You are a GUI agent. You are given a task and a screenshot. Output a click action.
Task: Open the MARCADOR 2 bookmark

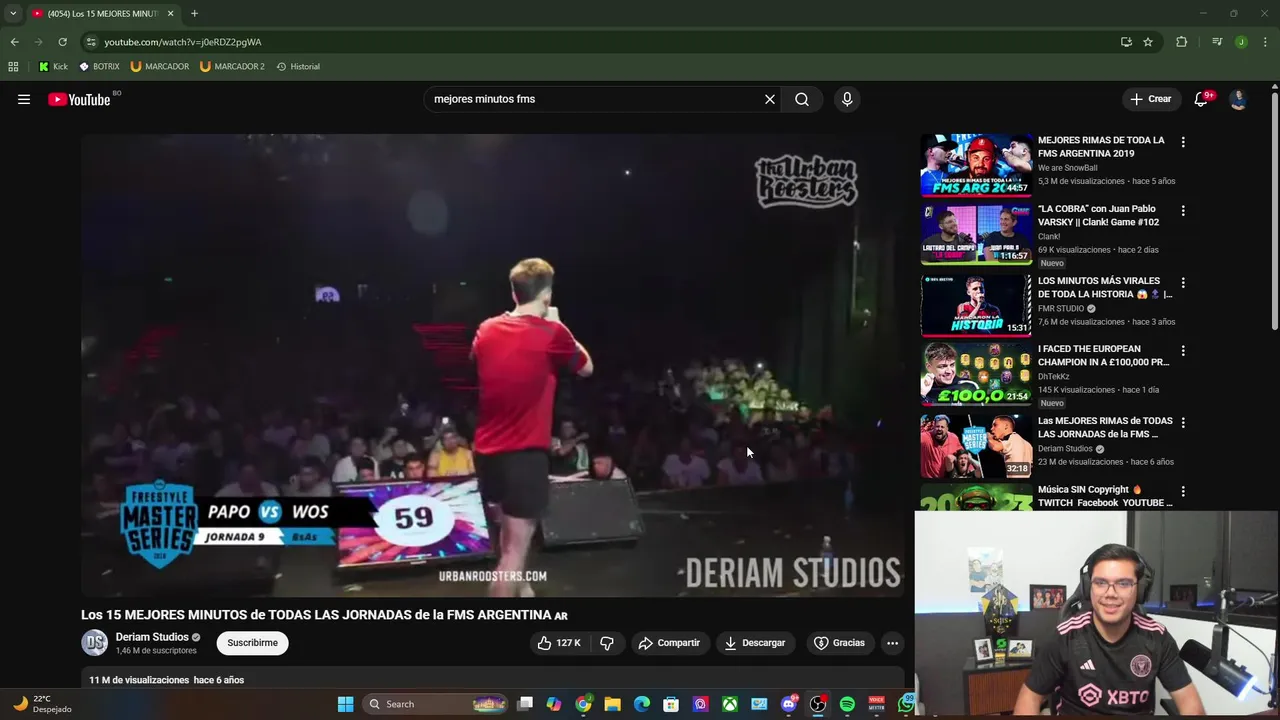pos(232,67)
